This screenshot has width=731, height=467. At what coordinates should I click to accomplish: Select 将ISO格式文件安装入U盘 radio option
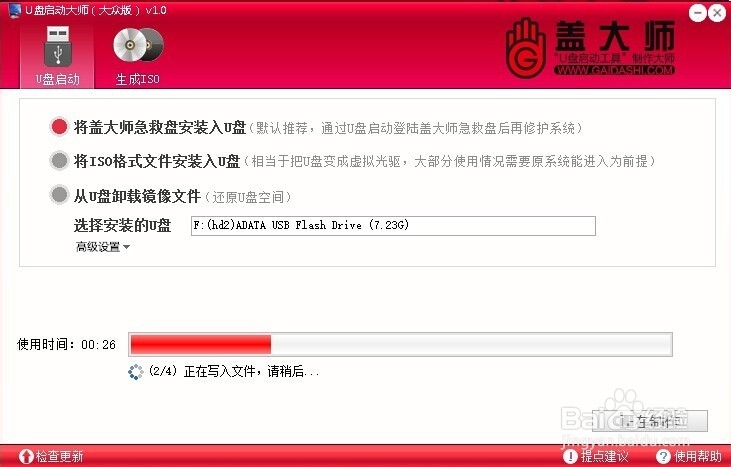point(59,161)
